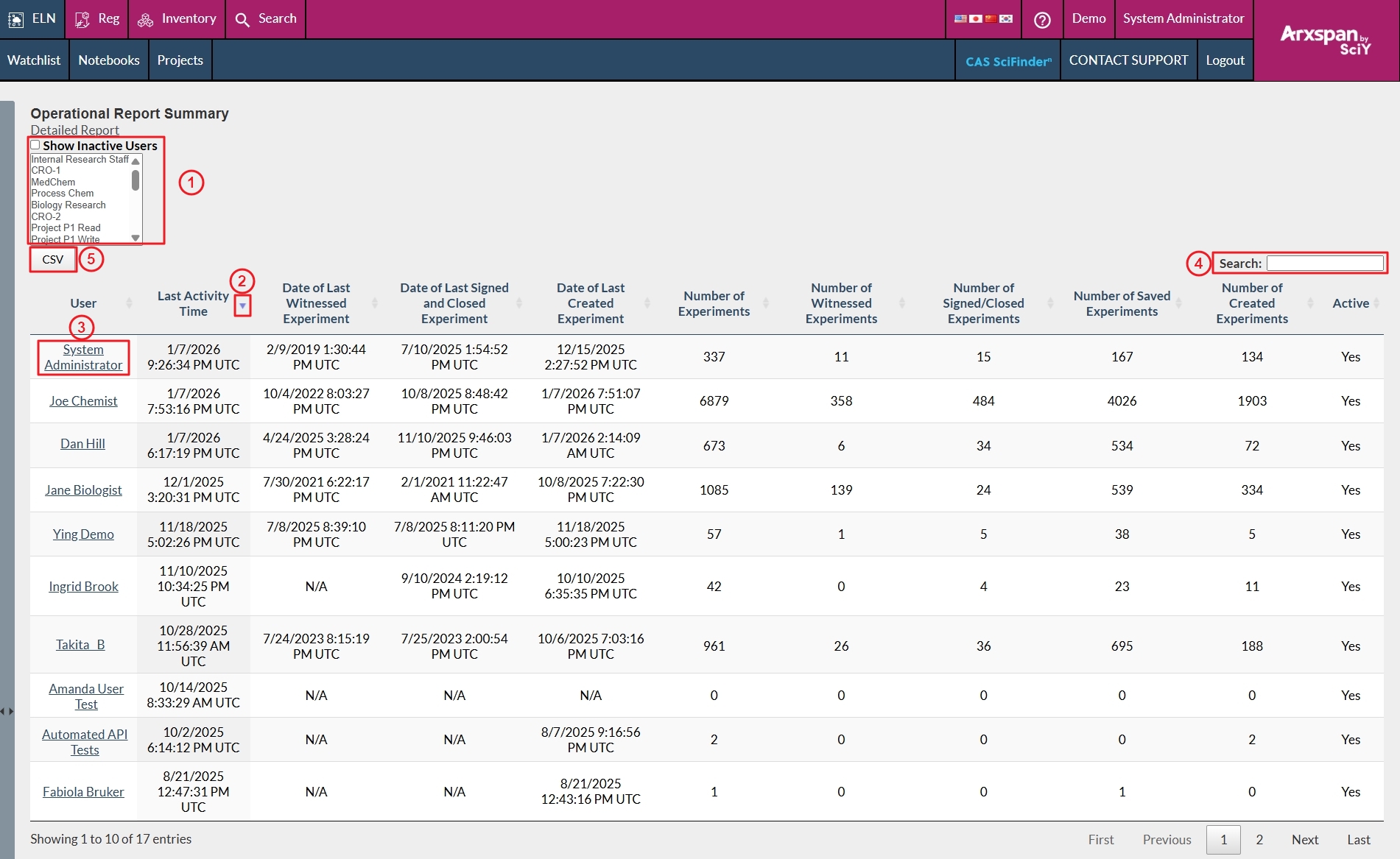Sort by Last Activity Time arrow

[x=242, y=305]
